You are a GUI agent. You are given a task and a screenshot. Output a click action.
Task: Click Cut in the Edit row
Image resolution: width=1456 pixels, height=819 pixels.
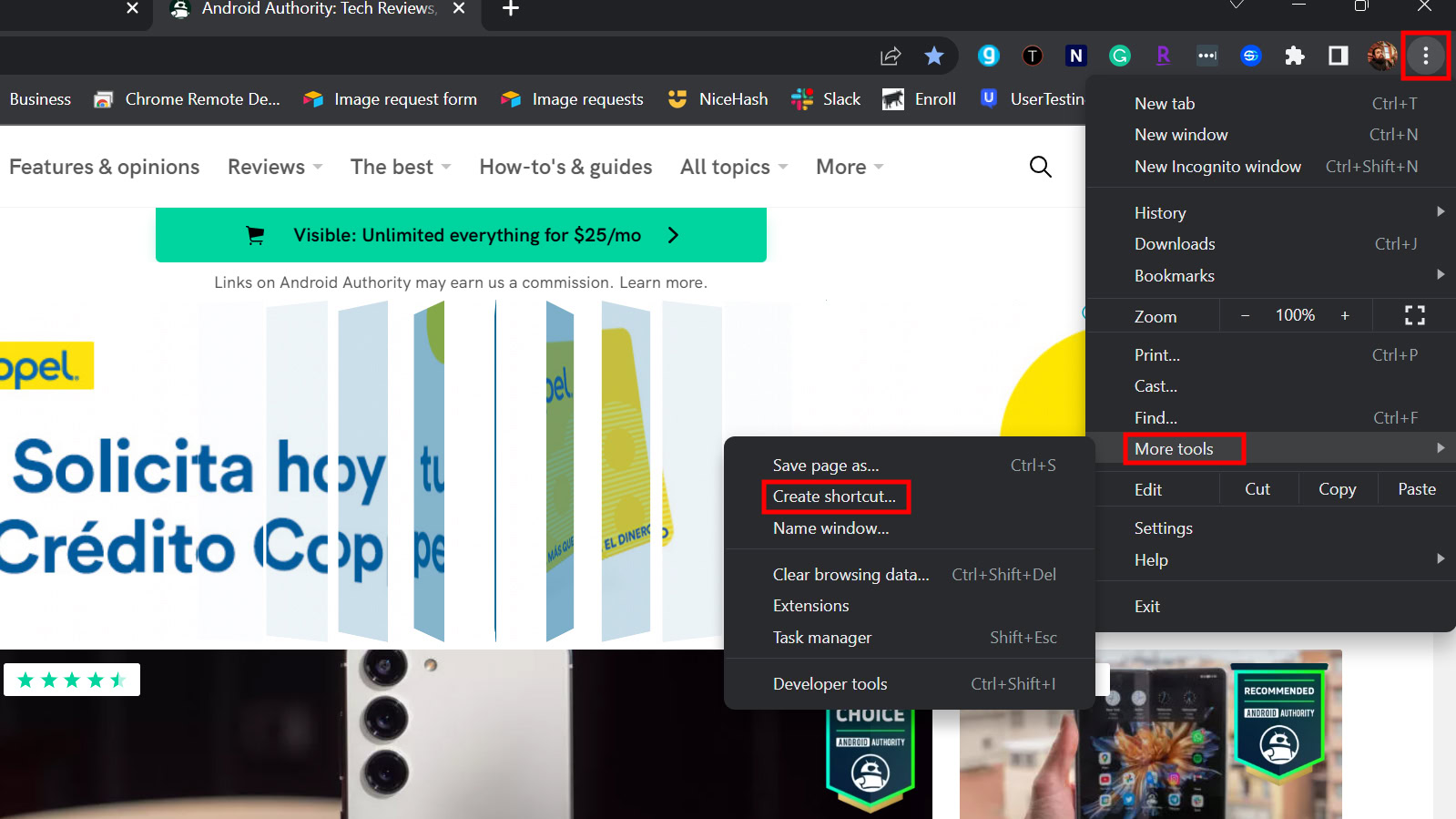click(x=1257, y=489)
